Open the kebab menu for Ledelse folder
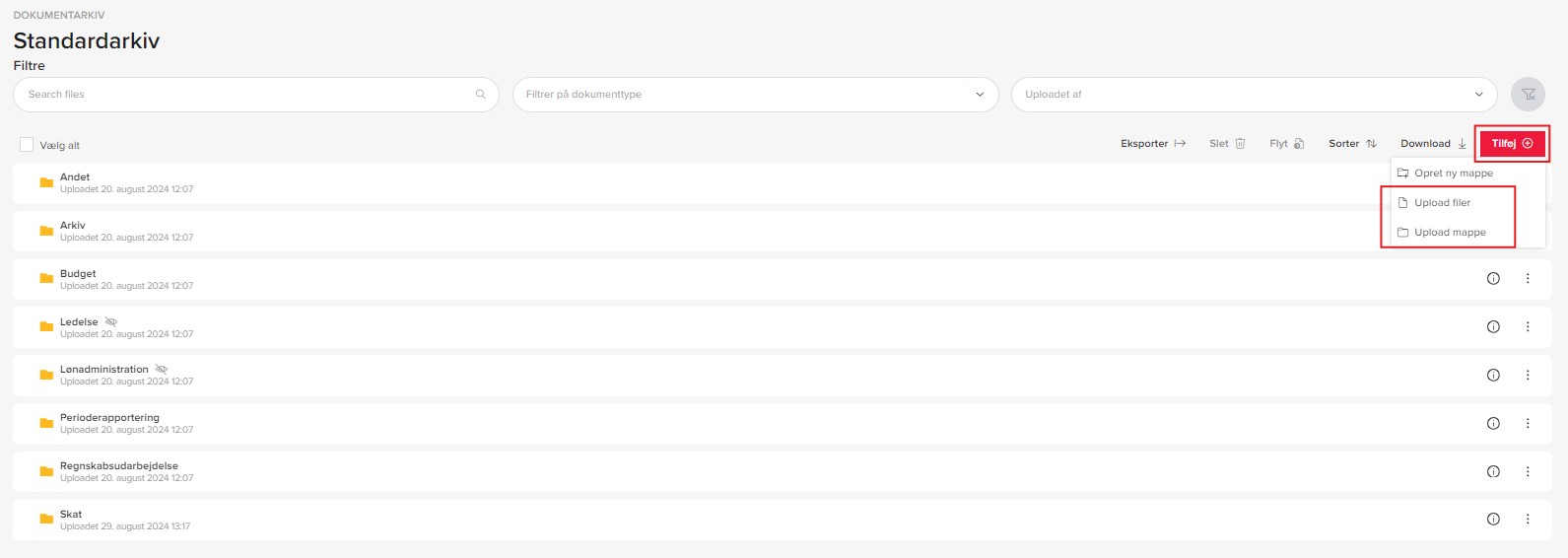1568x558 pixels. pyautogui.click(x=1528, y=327)
